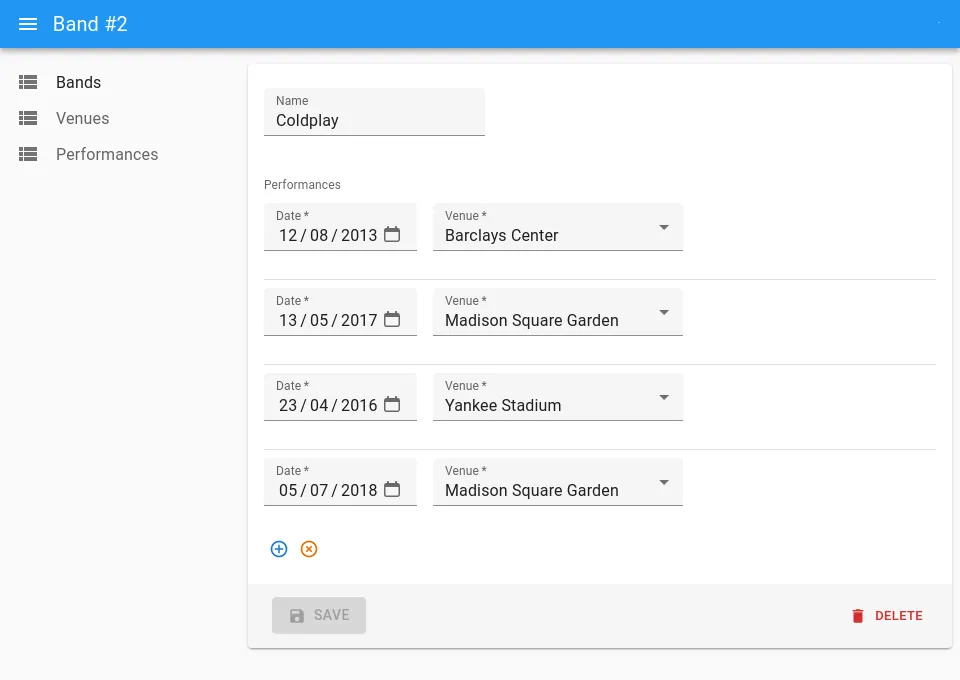Viewport: 960px width, 680px height.
Task: Add a new performance with the plus icon
Action: [279, 549]
